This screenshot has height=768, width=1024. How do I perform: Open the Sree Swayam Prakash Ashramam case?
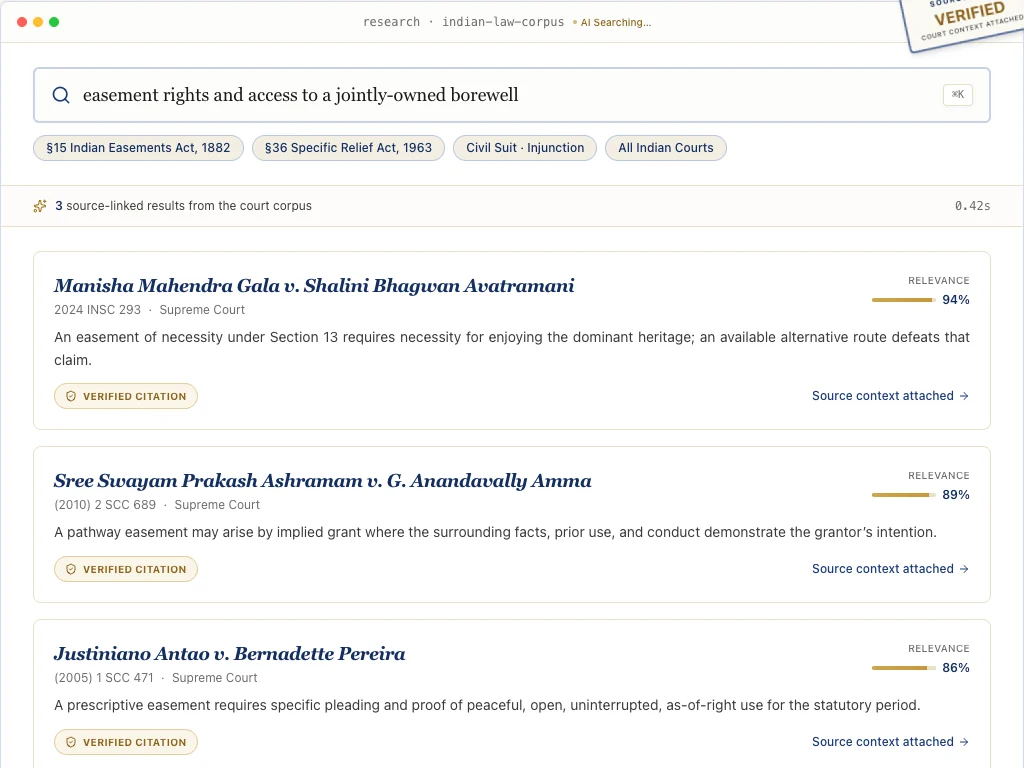(323, 481)
